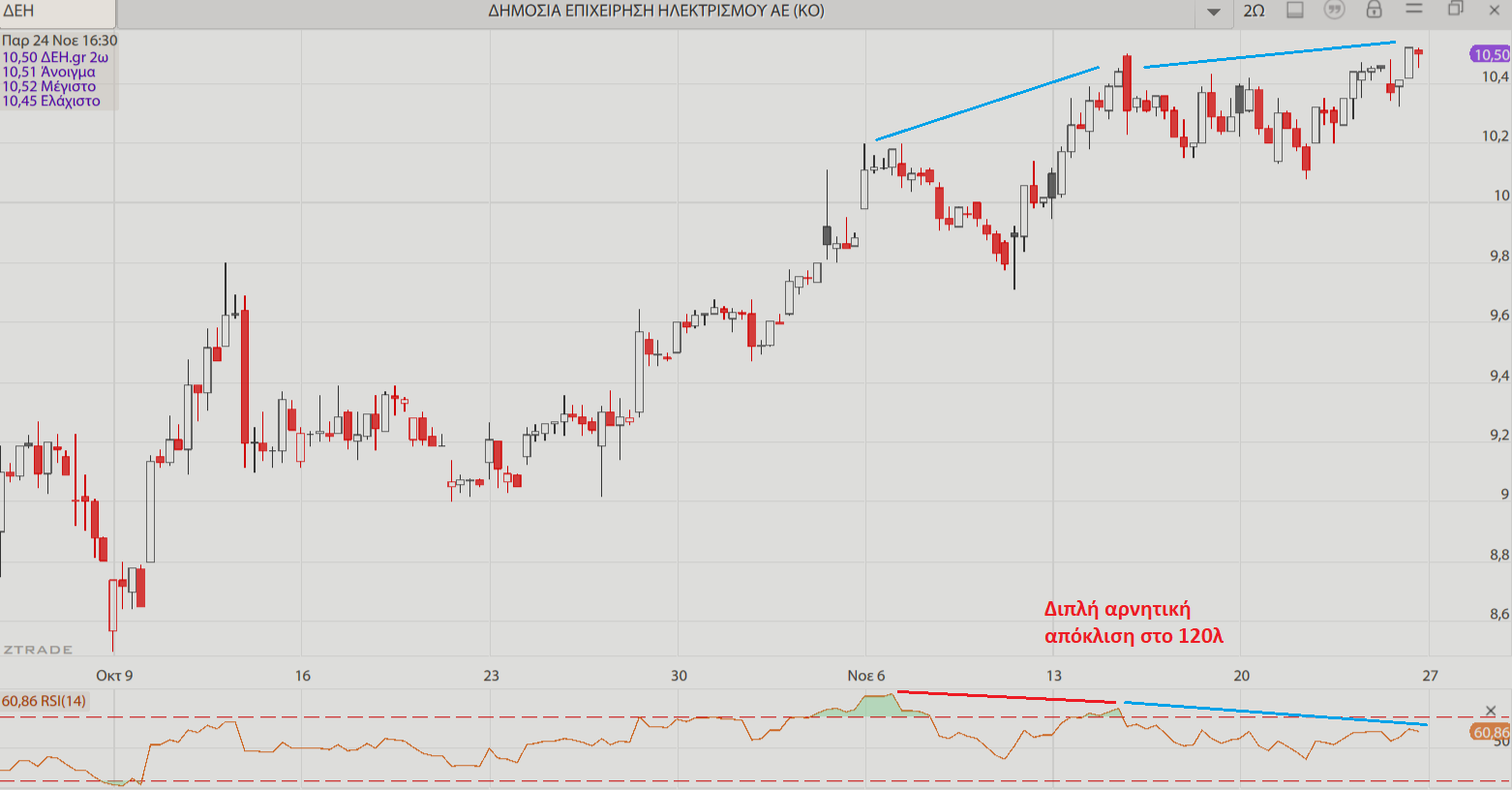Toggle the chart lock padlock icon
Screen dimensions: 1512x790
1374,10
